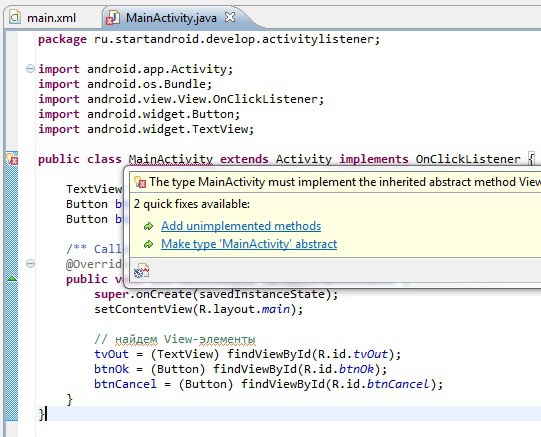Viewport: 541px width, 437px height.
Task: Click the underlined MainActivity class name
Action: 171,159
